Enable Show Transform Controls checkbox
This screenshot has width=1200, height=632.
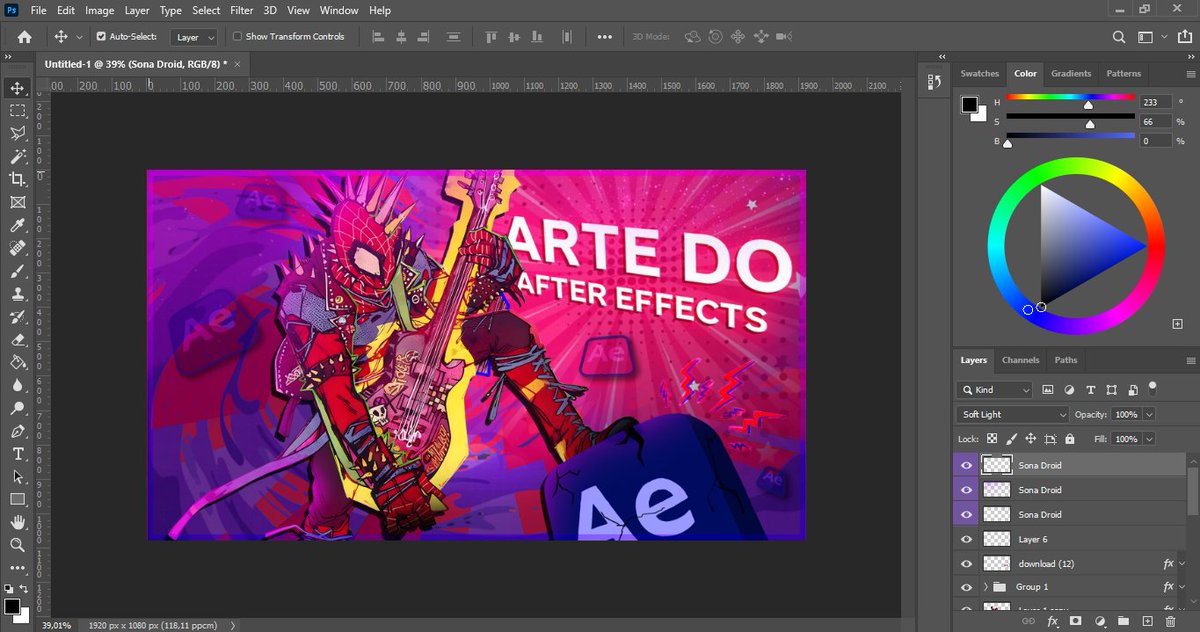coord(237,37)
